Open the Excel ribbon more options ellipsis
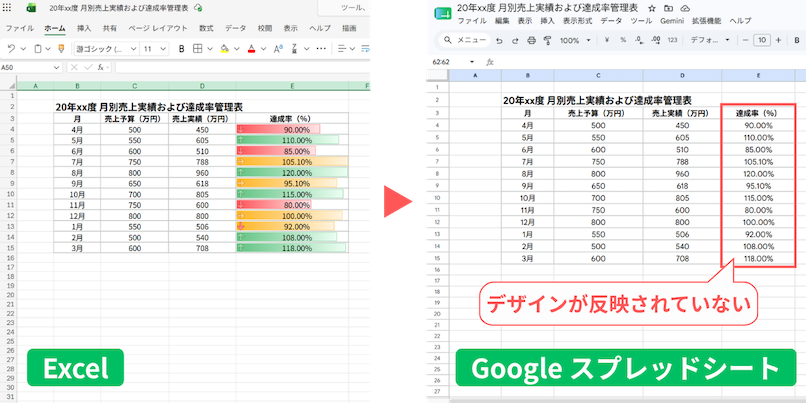806x403 pixels. point(321,49)
